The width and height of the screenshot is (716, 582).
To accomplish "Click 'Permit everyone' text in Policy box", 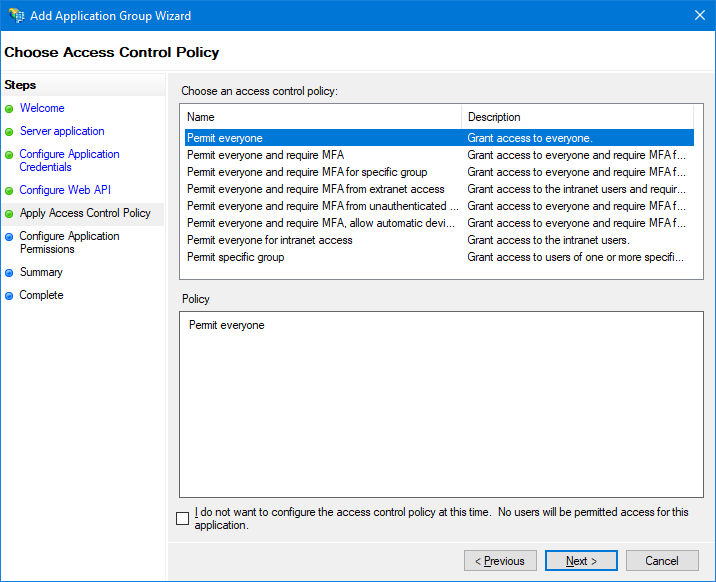I will tap(226, 325).
